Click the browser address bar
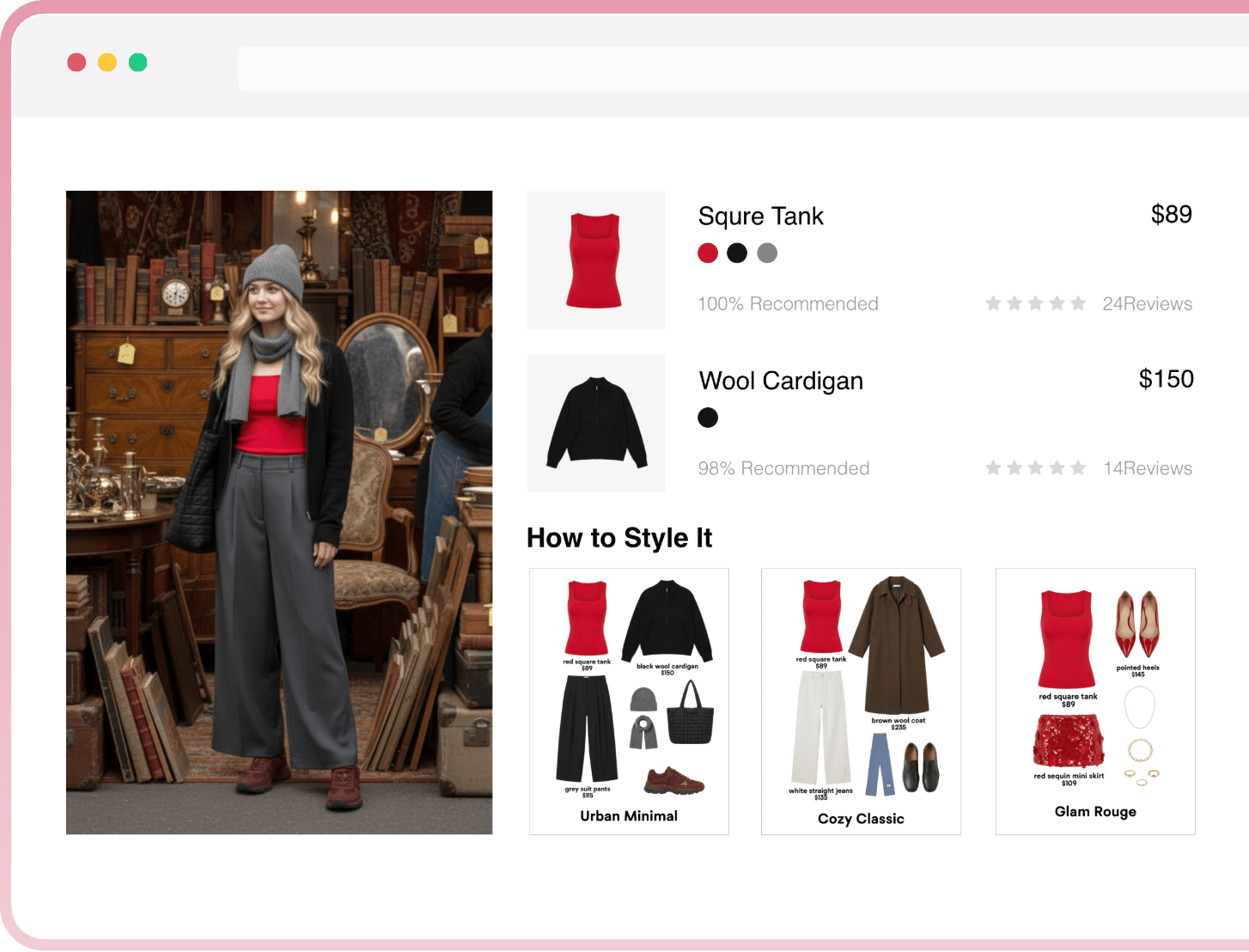The height and width of the screenshot is (952, 1249). (739, 69)
